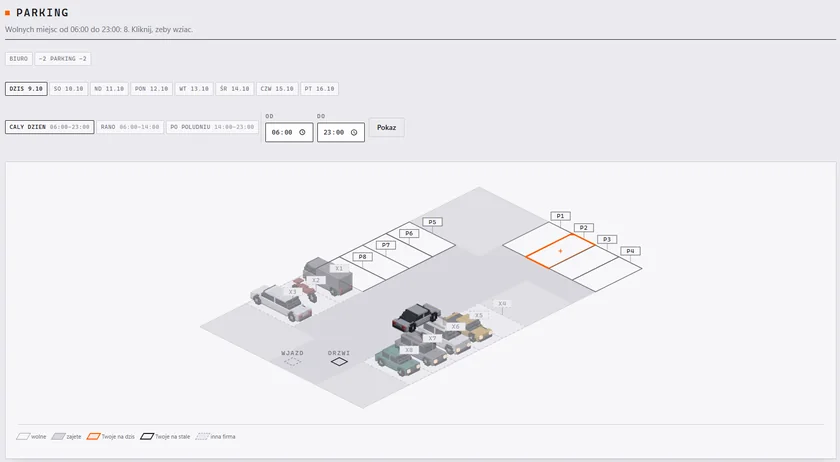
Task: Click the white car at X3
Action: [281, 302]
